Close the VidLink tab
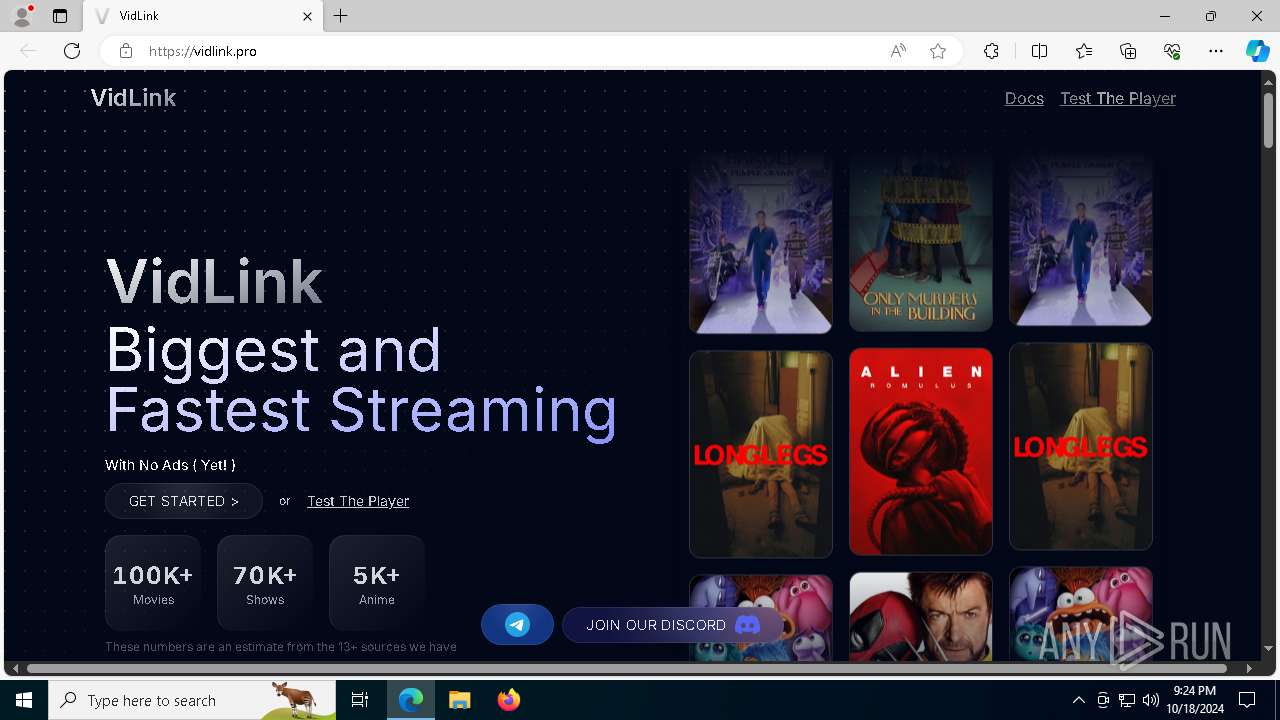 coord(307,16)
